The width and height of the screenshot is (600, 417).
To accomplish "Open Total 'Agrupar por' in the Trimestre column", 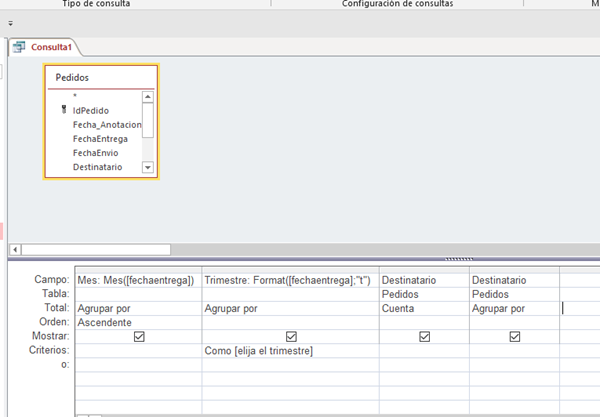I will (291, 309).
